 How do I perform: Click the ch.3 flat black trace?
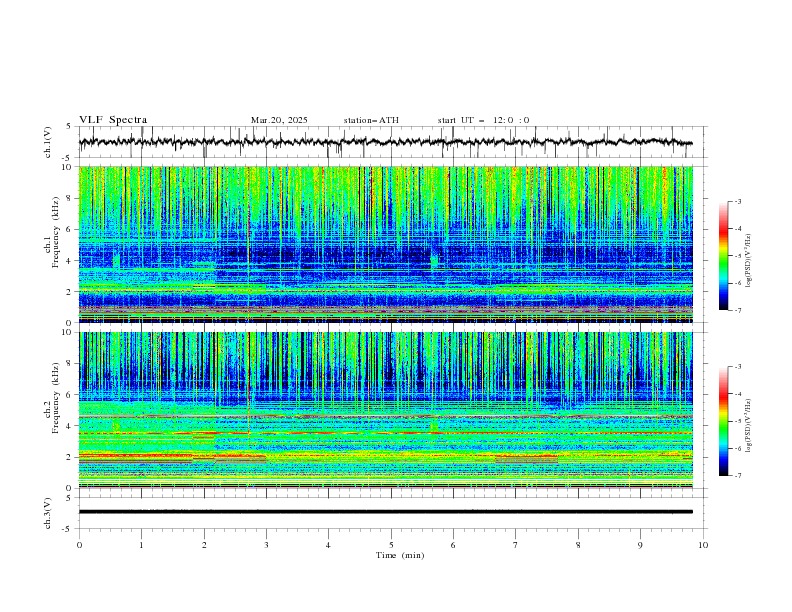[x=385, y=512]
